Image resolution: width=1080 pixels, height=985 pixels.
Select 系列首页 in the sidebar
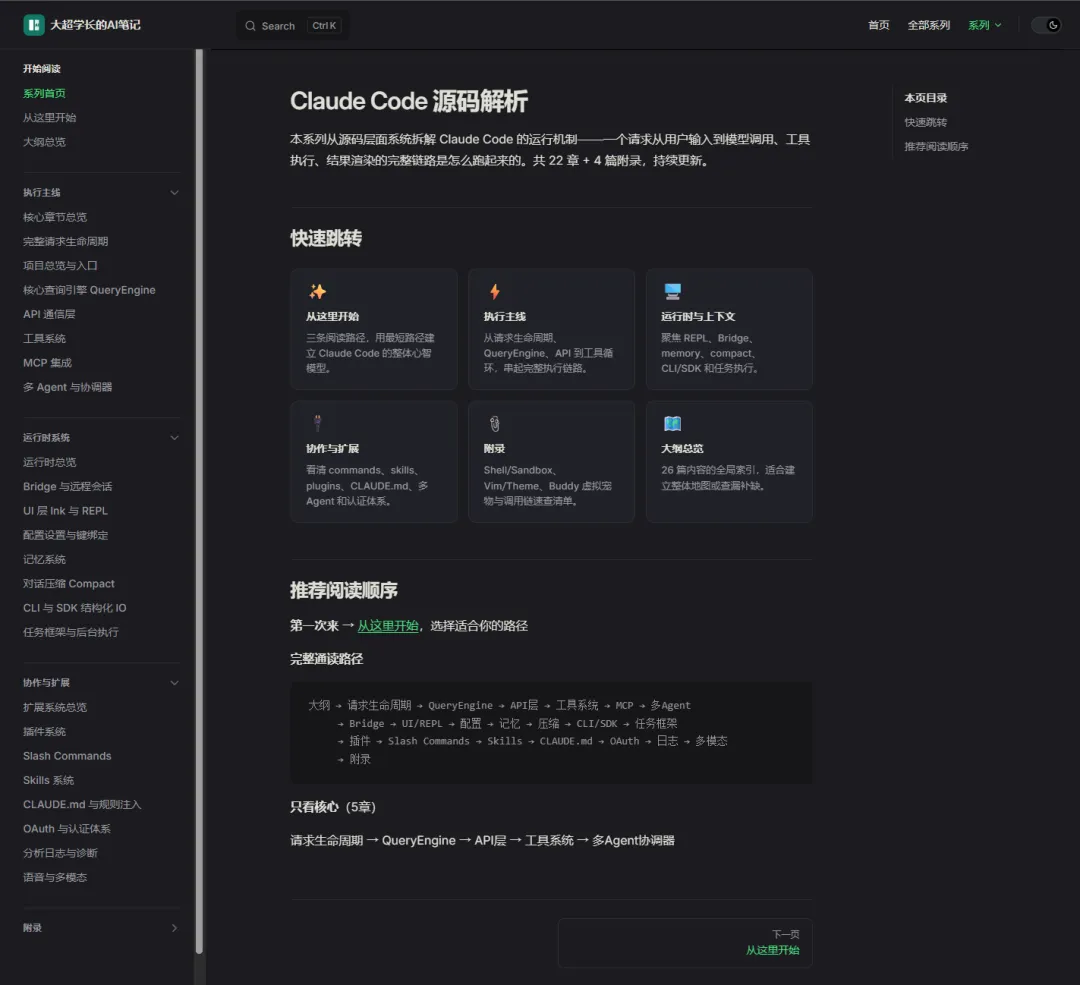(x=44, y=94)
